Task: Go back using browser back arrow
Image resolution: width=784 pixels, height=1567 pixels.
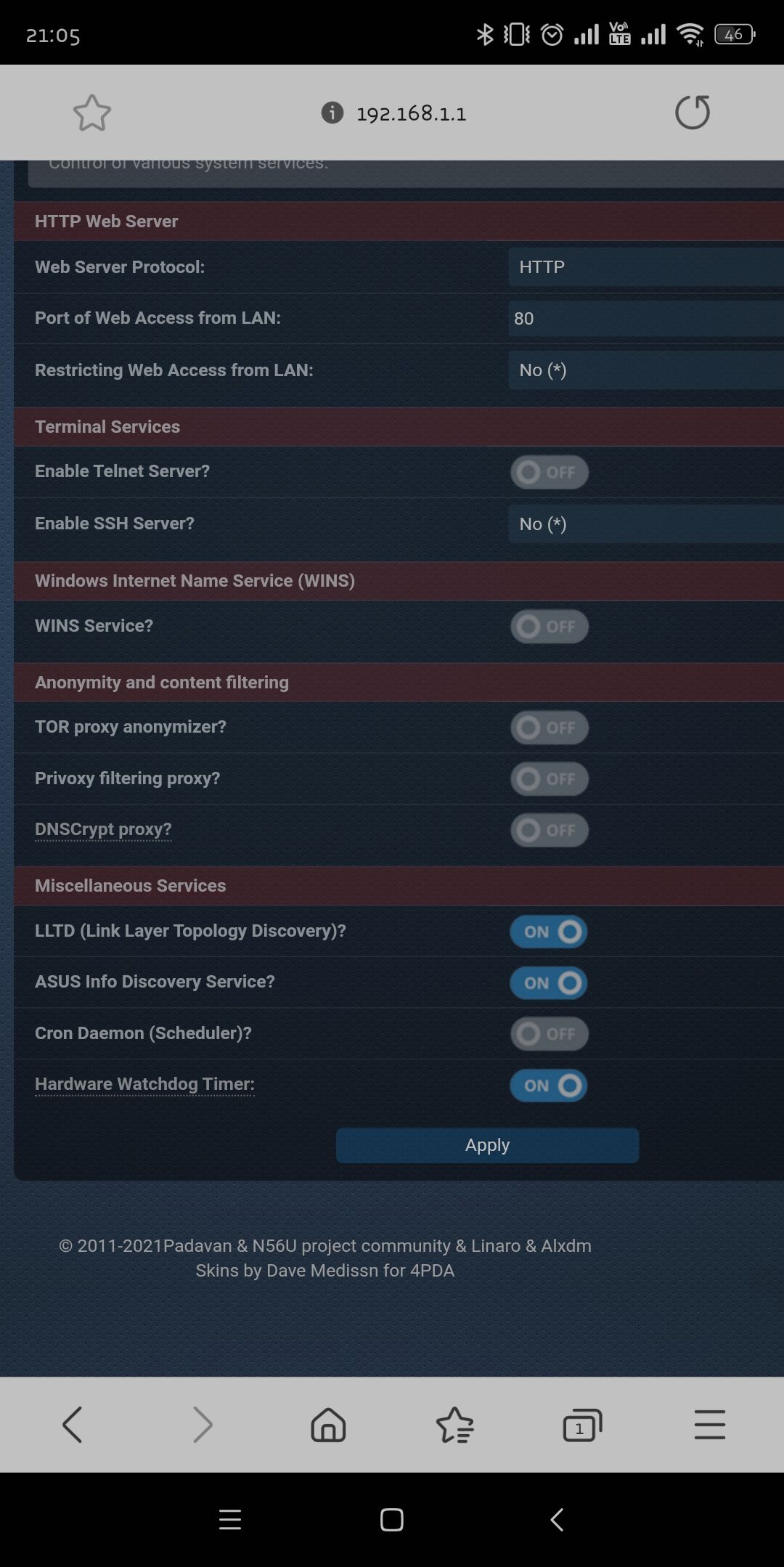Action: pyautogui.click(x=73, y=1424)
